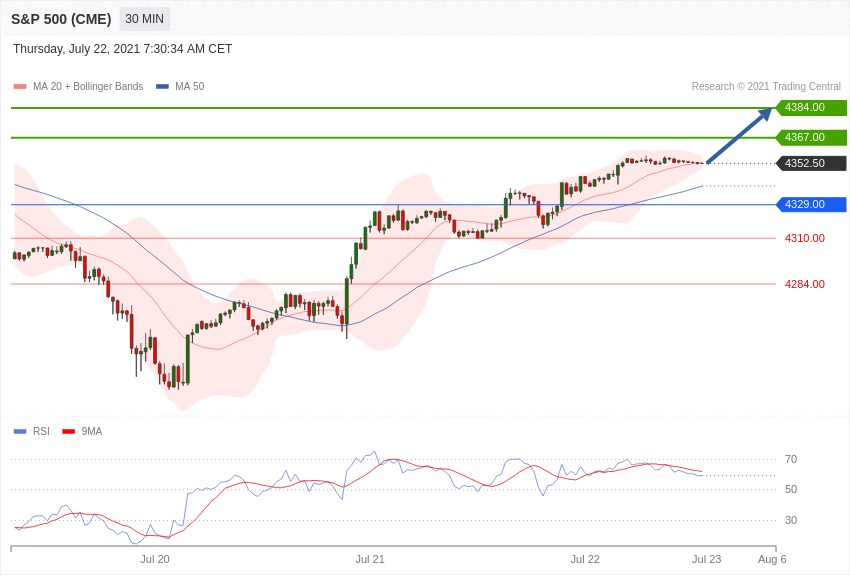Toggle the RSI legend label
The height and width of the screenshot is (576, 850).
[x=41, y=431]
